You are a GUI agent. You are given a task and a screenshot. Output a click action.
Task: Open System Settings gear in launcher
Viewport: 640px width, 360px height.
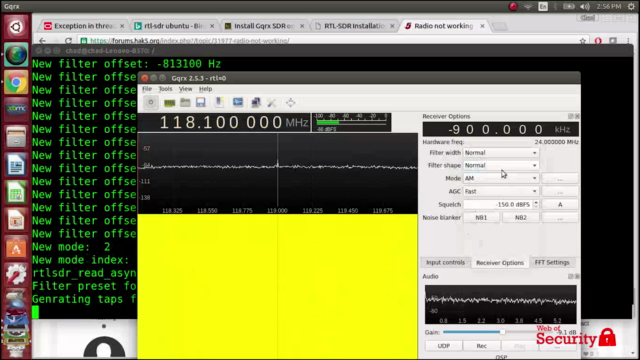(16, 275)
